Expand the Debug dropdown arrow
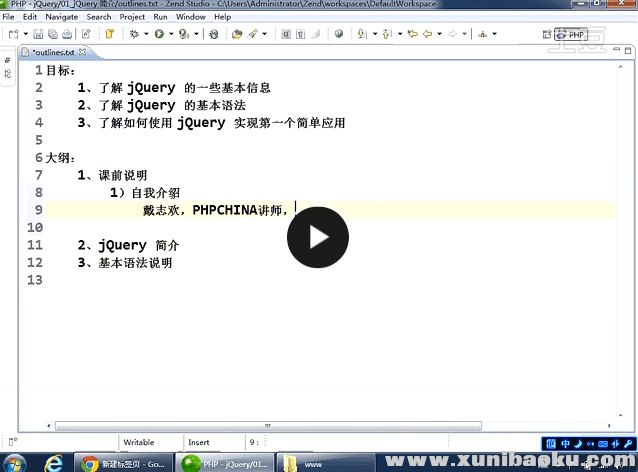The width and height of the screenshot is (638, 472). [x=145, y=33]
